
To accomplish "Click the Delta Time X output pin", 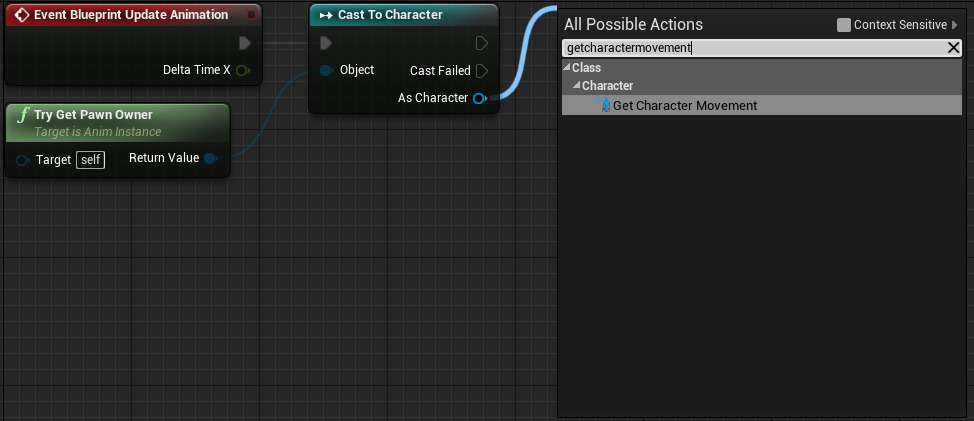I will pyautogui.click(x=243, y=70).
